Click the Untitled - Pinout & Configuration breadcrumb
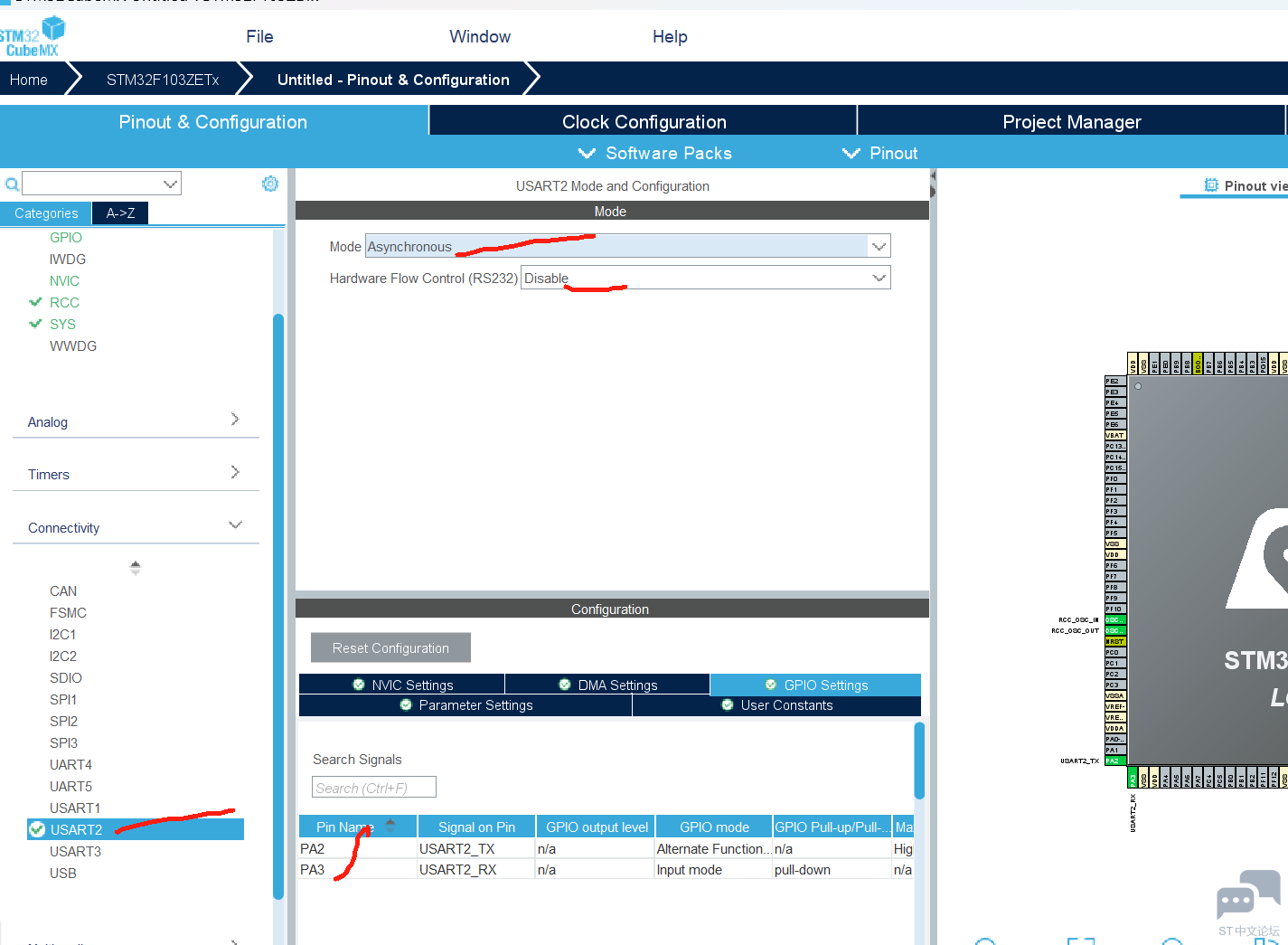1288x945 pixels. coord(393,80)
